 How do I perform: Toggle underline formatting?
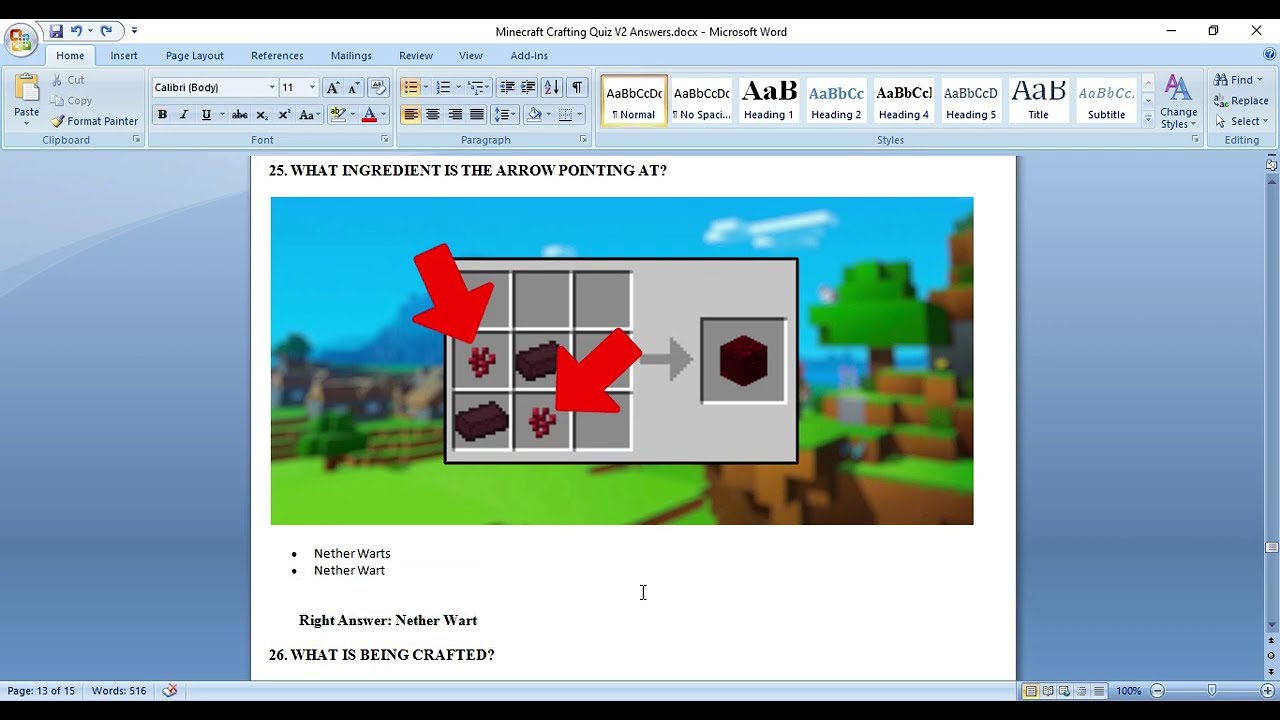[206, 115]
